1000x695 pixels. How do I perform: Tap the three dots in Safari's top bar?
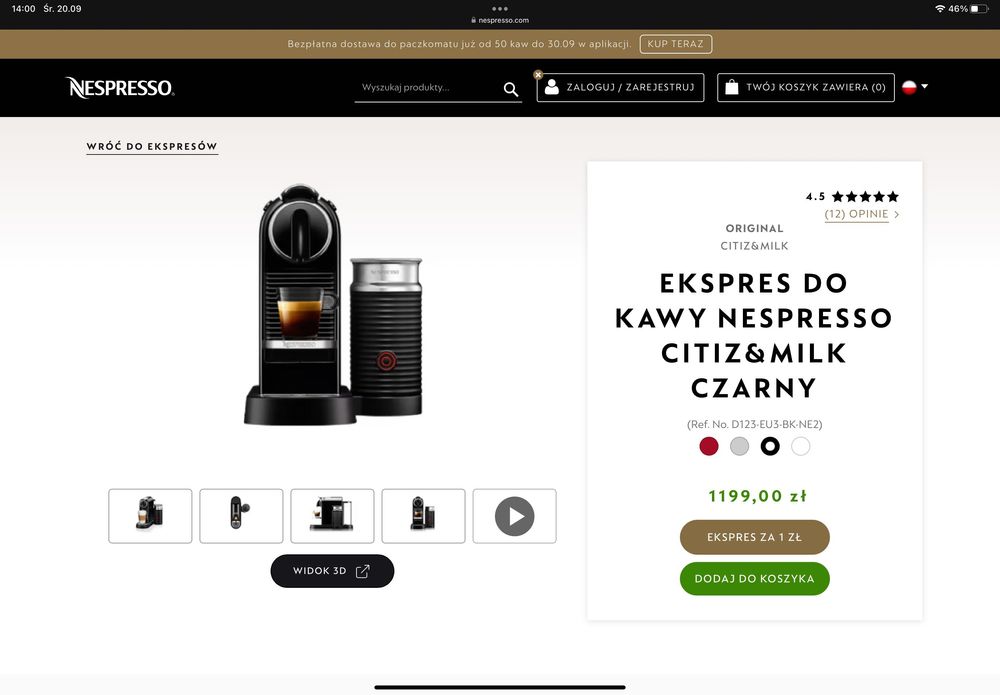pyautogui.click(x=500, y=9)
